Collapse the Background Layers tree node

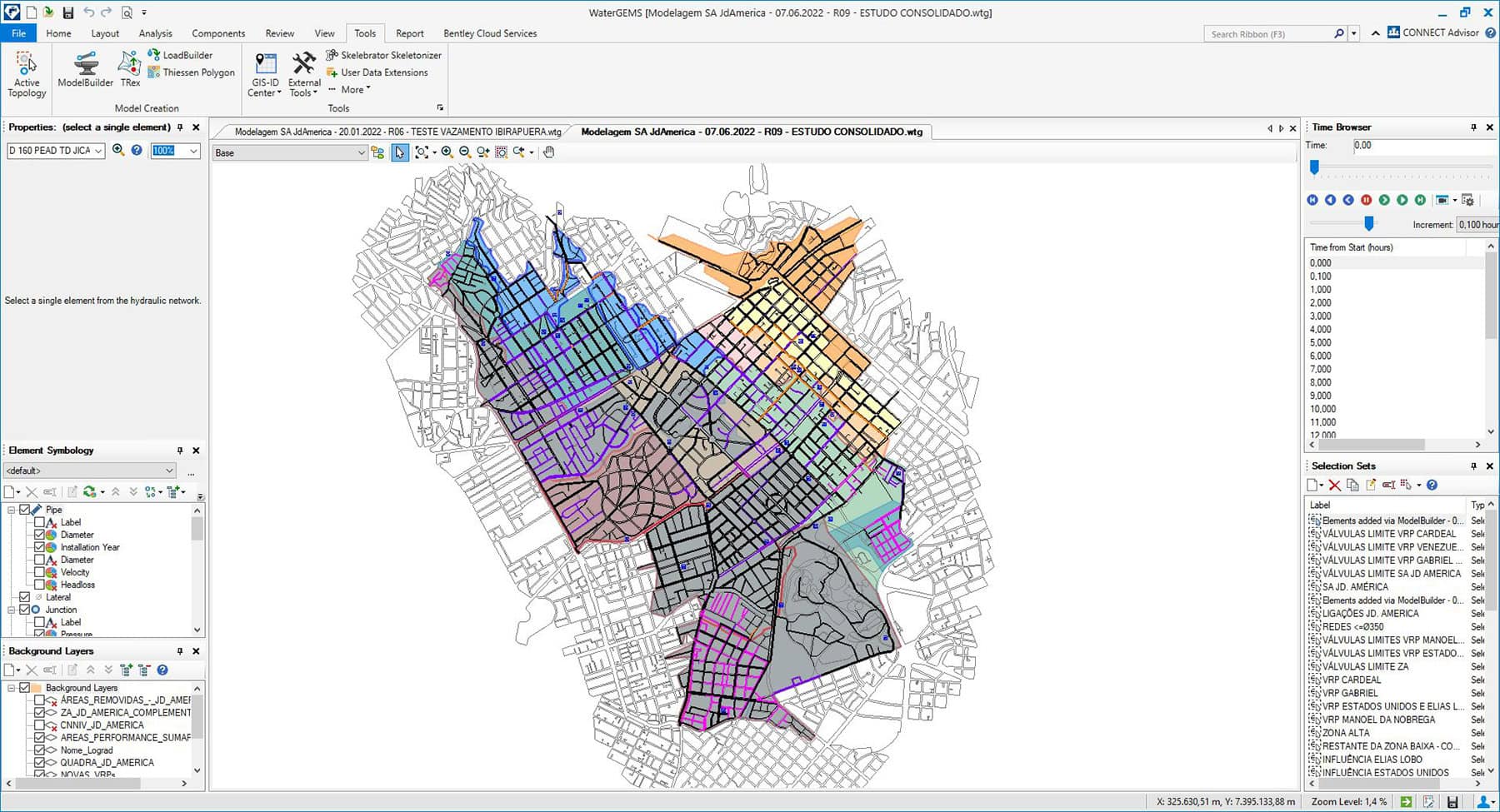click(12, 688)
